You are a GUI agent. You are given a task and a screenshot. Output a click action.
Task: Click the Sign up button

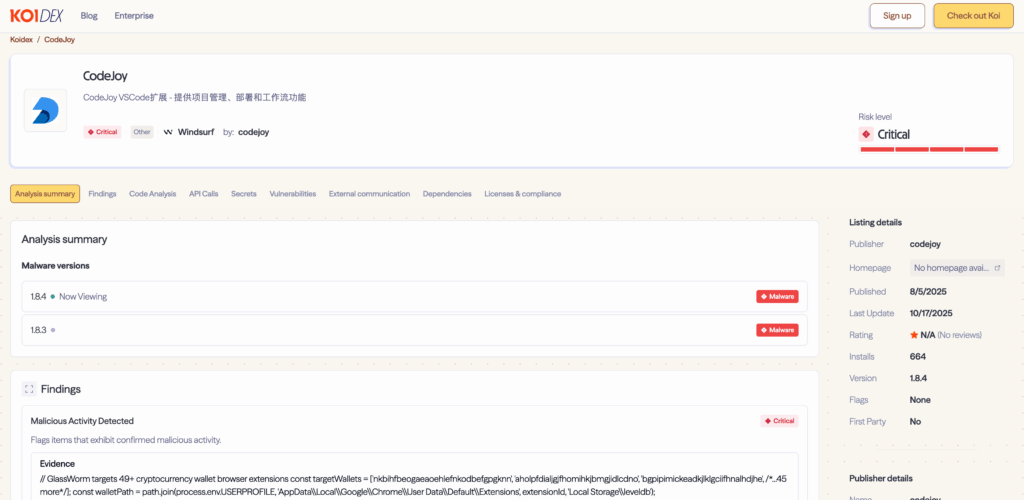point(897,16)
